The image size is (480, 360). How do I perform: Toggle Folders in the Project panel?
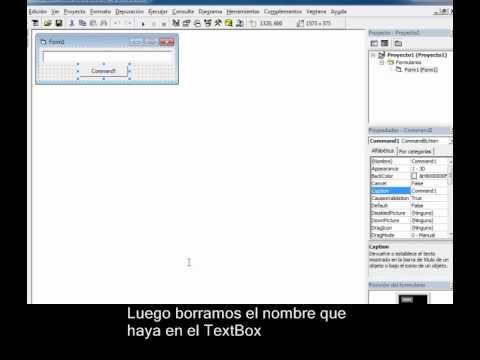[398, 43]
